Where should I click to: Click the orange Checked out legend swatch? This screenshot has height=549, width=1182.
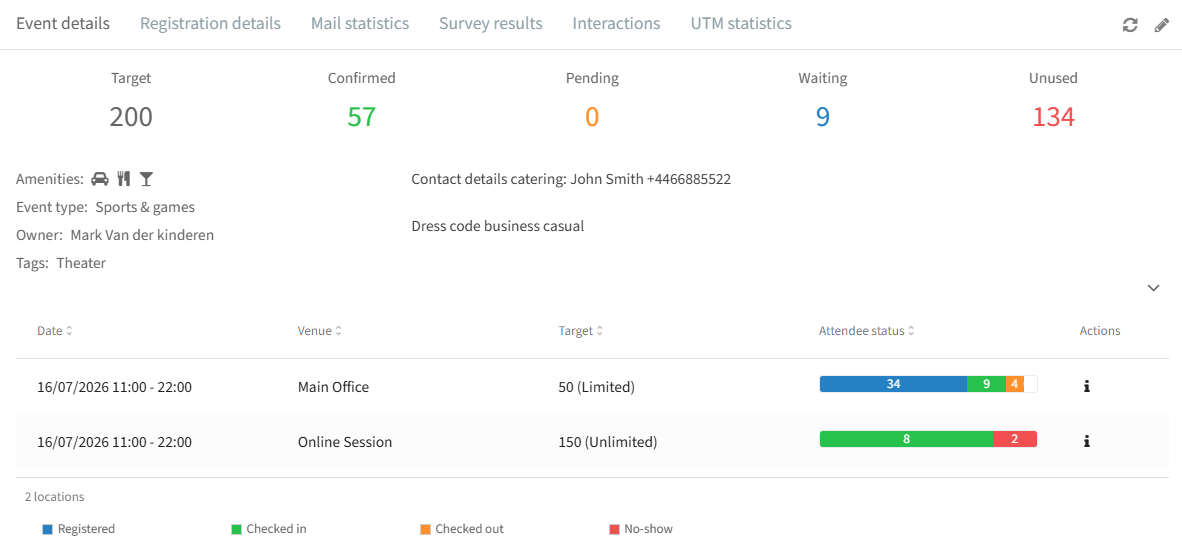tap(425, 529)
